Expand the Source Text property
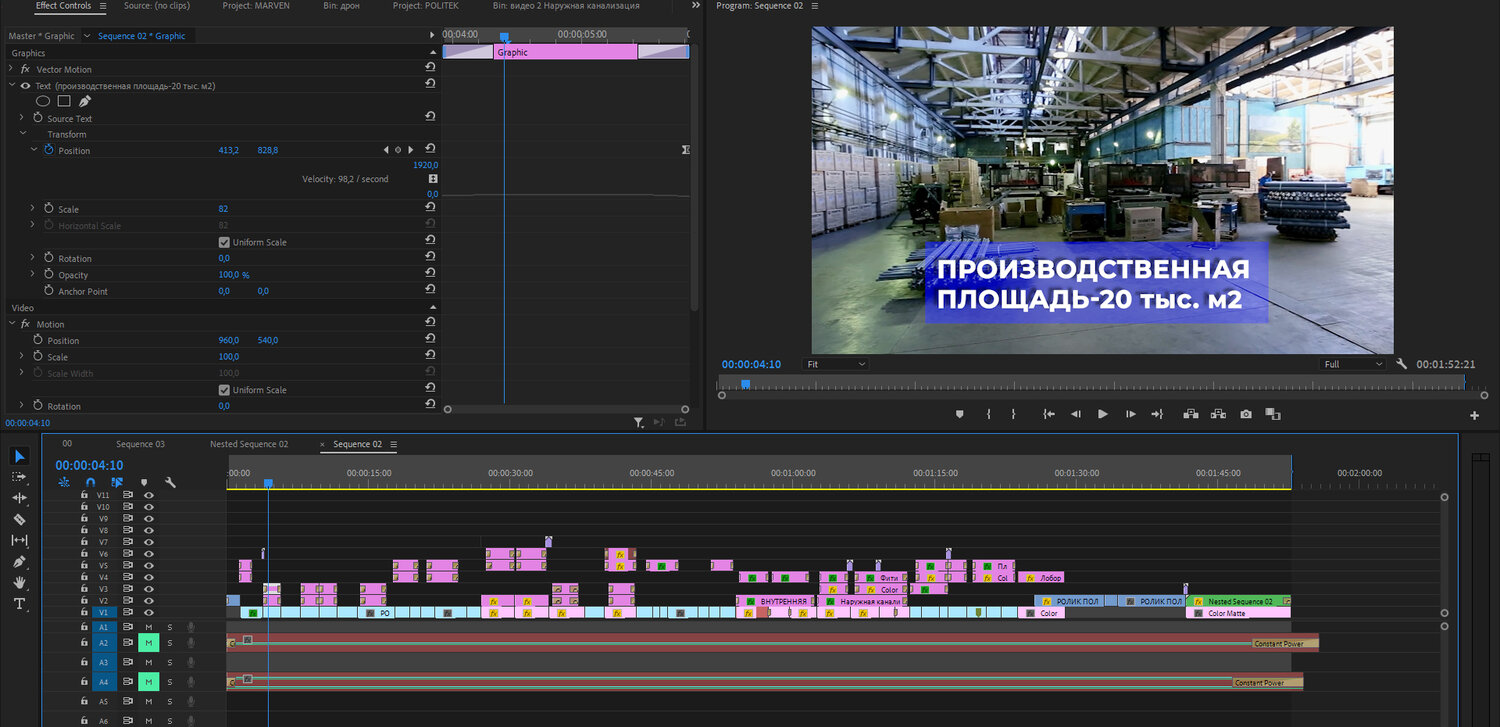This screenshot has width=1500, height=727. pos(22,118)
